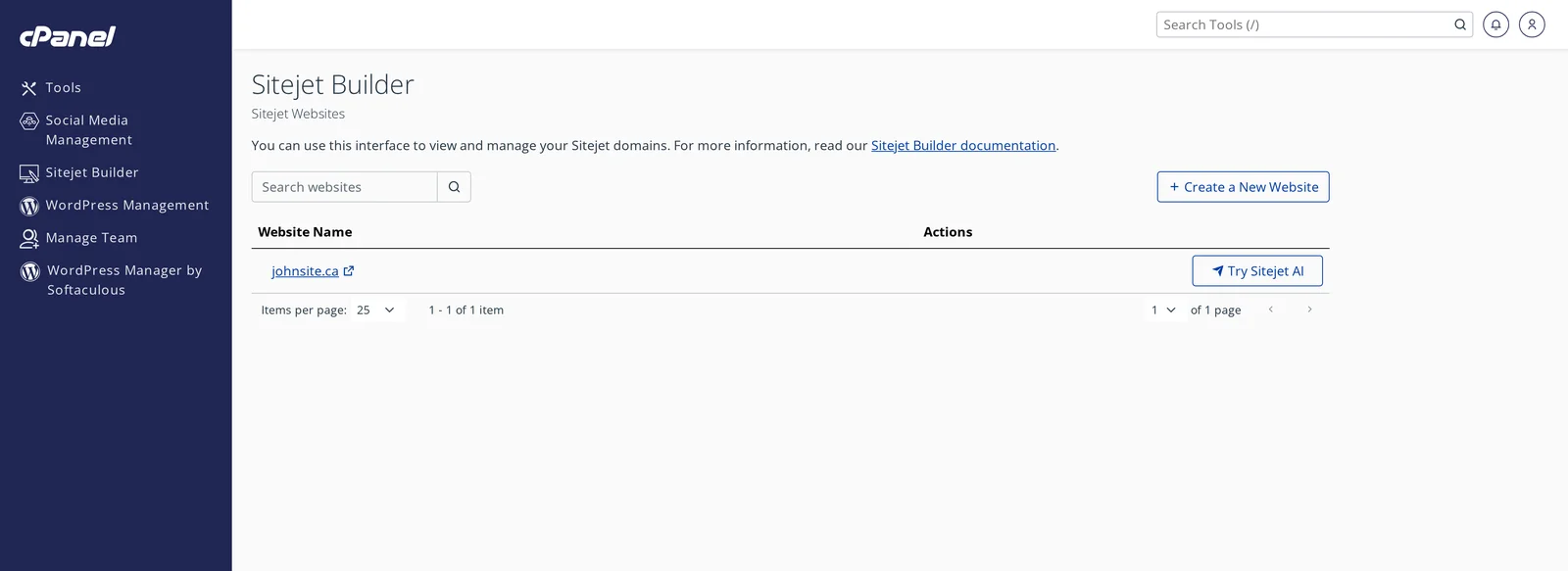Screen dimensions: 1568x571
Task: Click the WordPress Manager by Softaculous icon
Action: 30,271
